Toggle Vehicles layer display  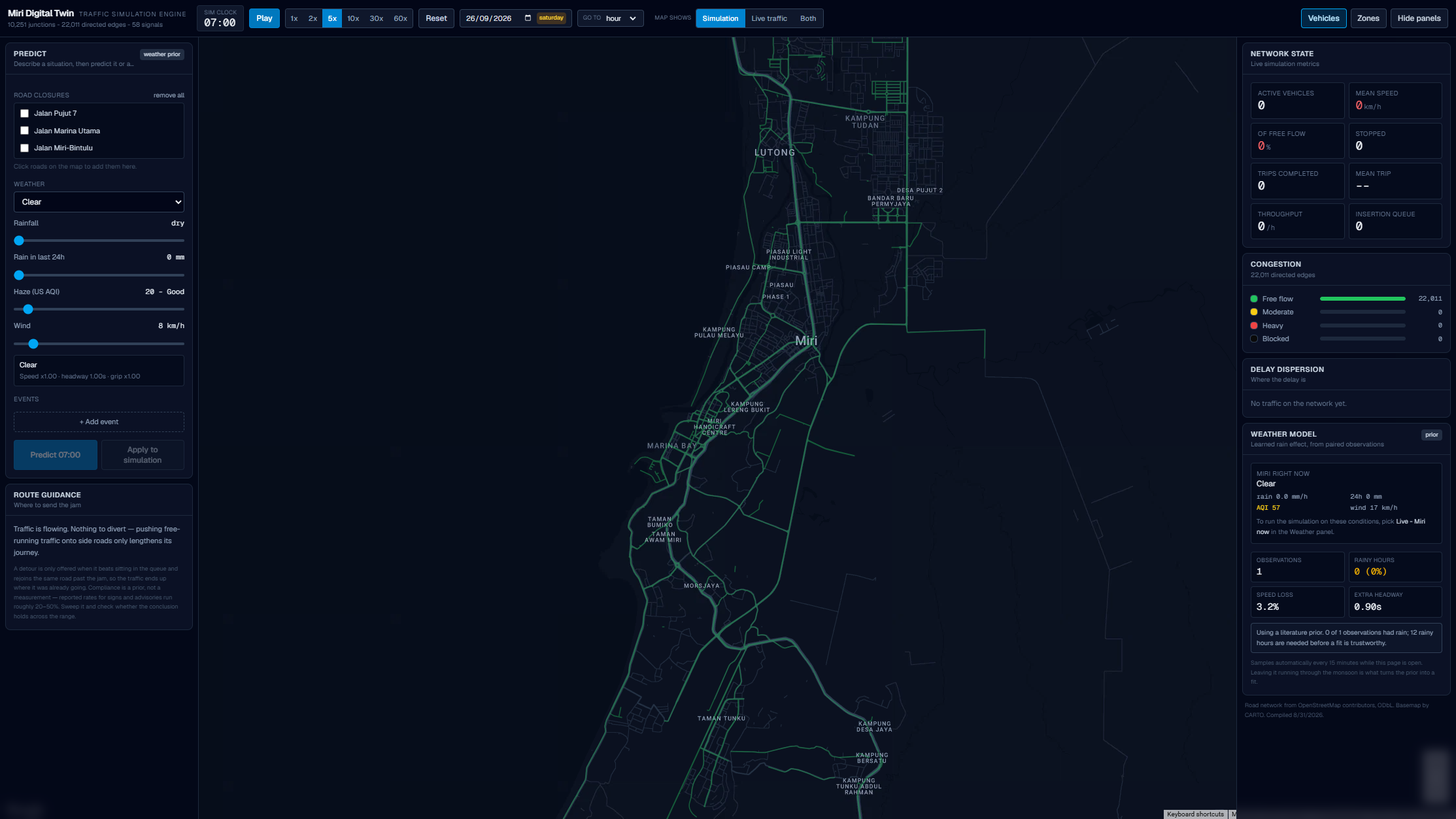[x=1323, y=18]
